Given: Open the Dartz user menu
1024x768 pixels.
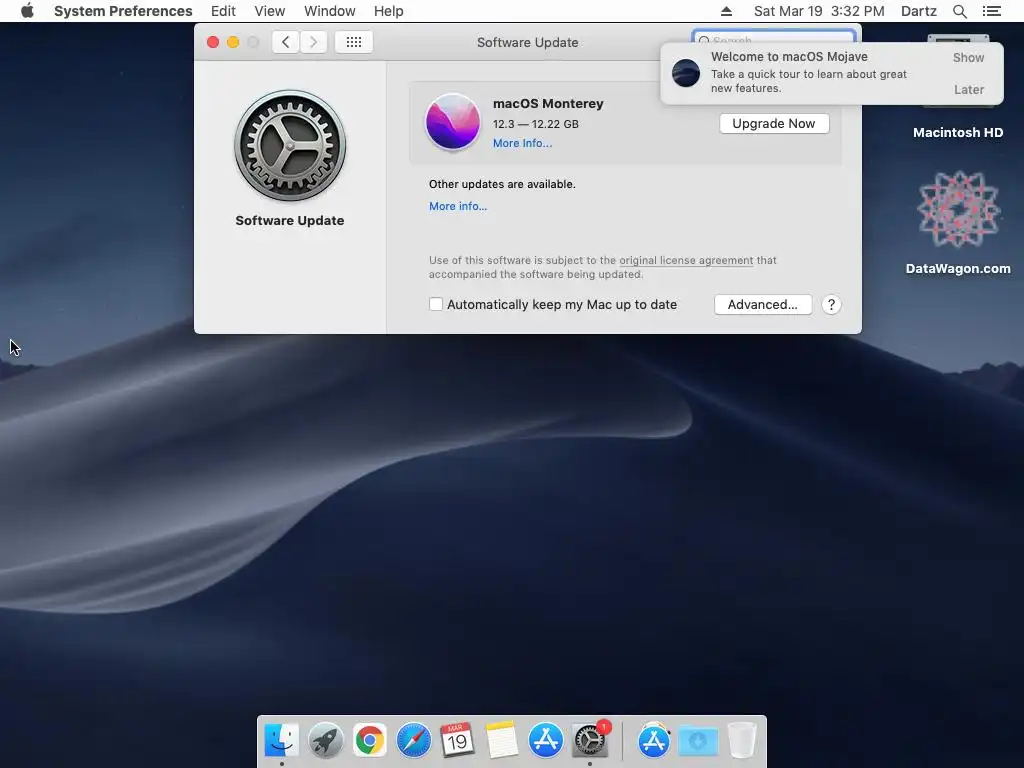Looking at the screenshot, I should pos(919,11).
